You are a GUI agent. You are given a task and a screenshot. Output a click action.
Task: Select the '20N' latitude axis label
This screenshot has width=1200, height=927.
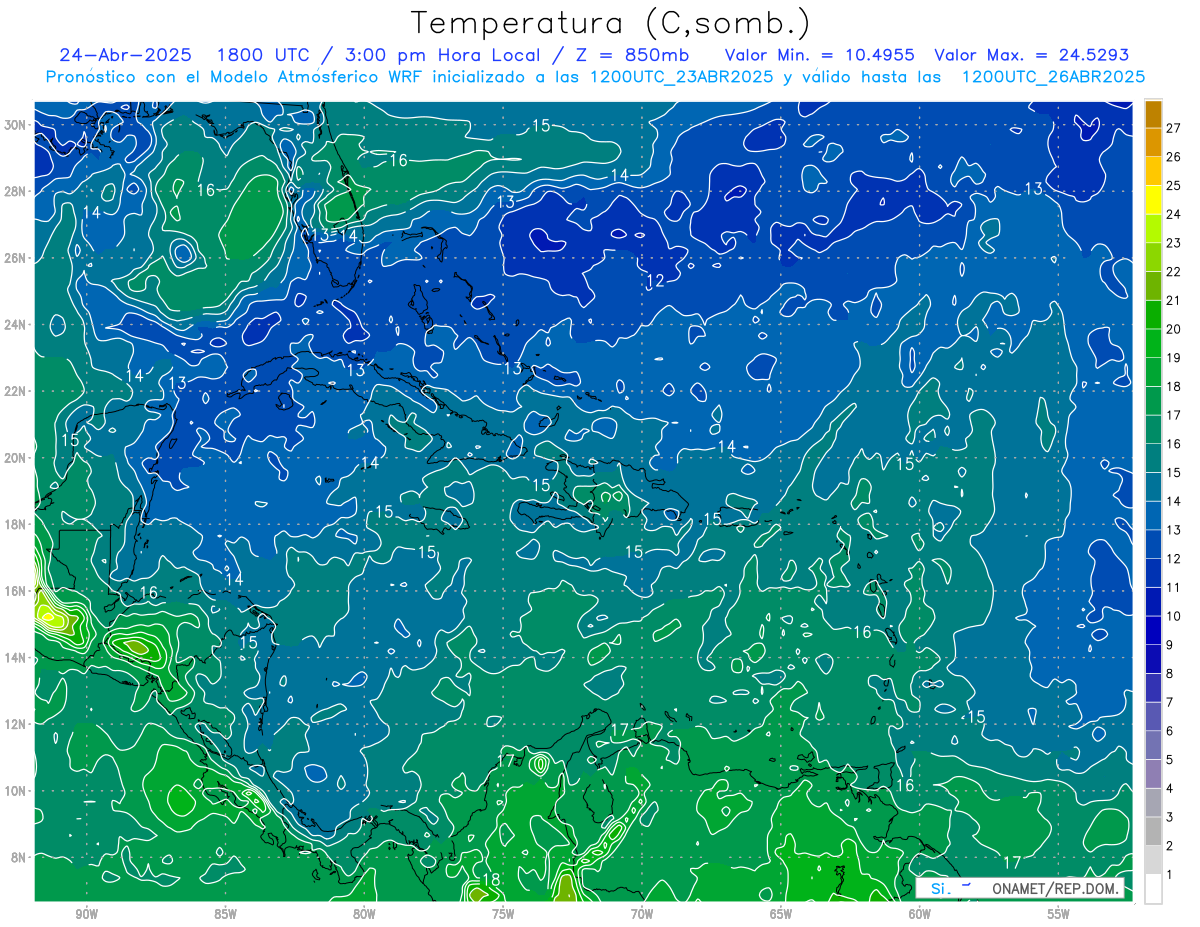click(x=15, y=457)
